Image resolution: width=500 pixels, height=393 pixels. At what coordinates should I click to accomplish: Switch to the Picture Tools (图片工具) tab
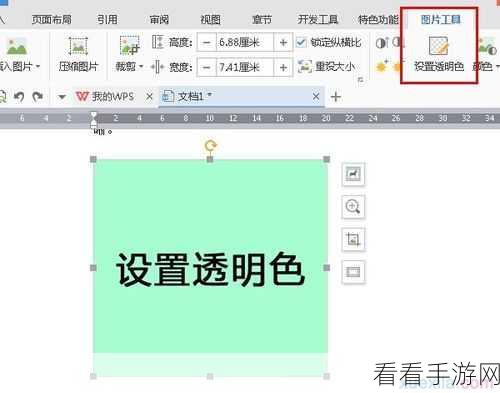[441, 20]
